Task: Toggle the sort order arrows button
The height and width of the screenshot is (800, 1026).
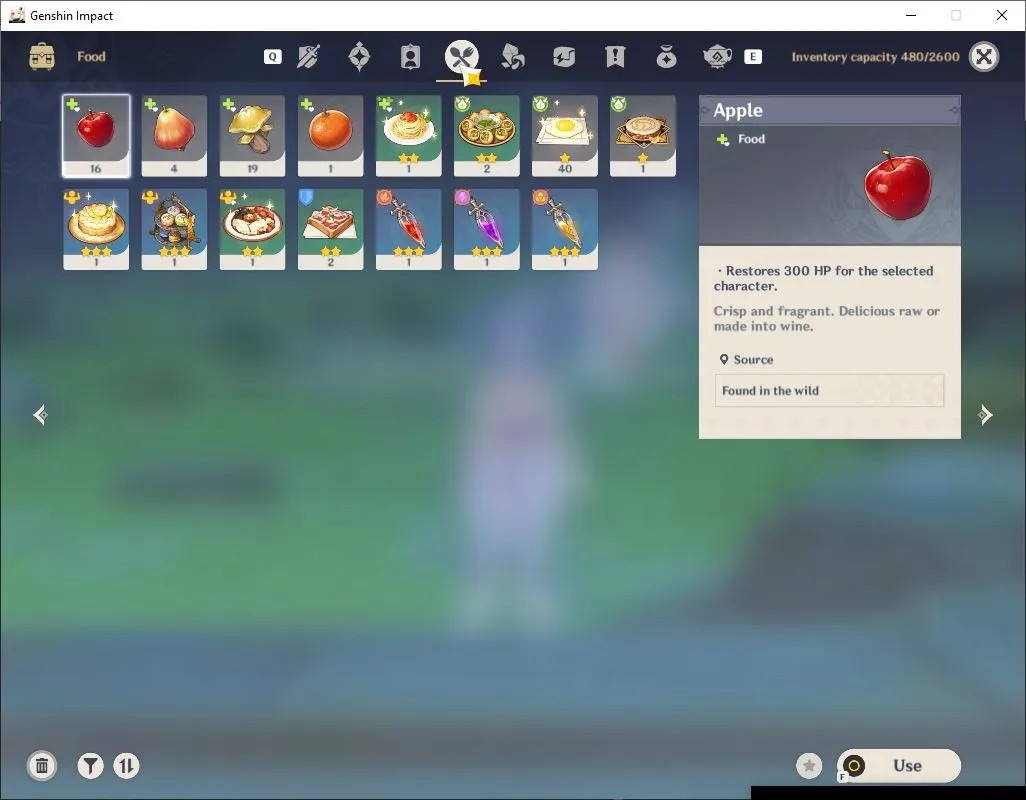Action: [x=126, y=765]
